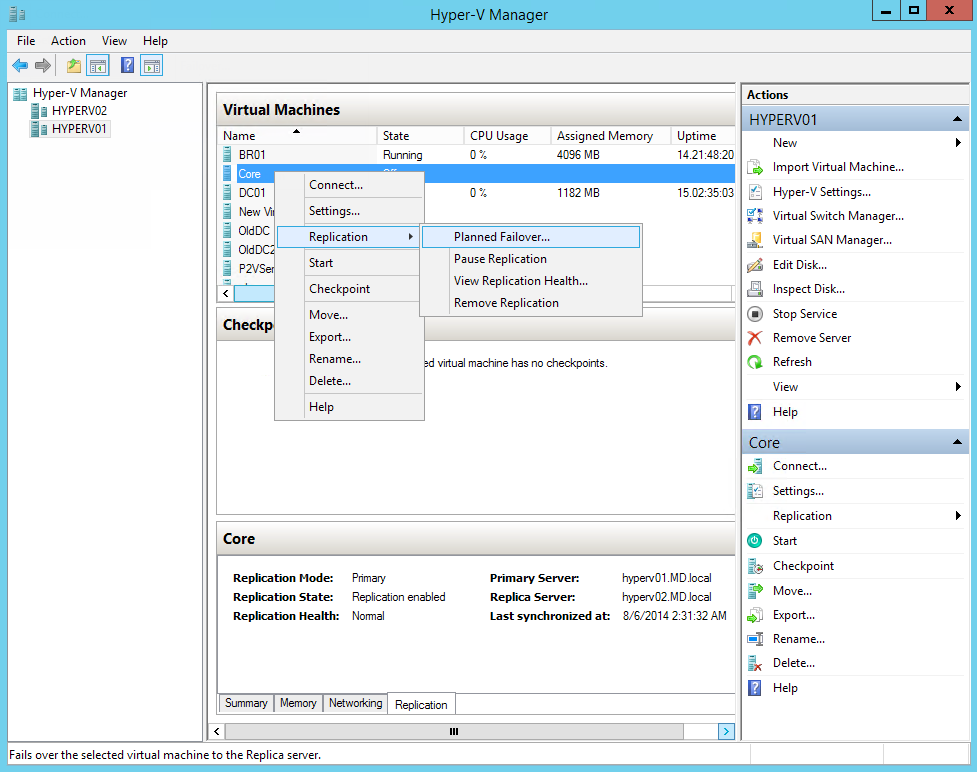Open the Action menu
The image size is (977, 772).
(x=69, y=41)
